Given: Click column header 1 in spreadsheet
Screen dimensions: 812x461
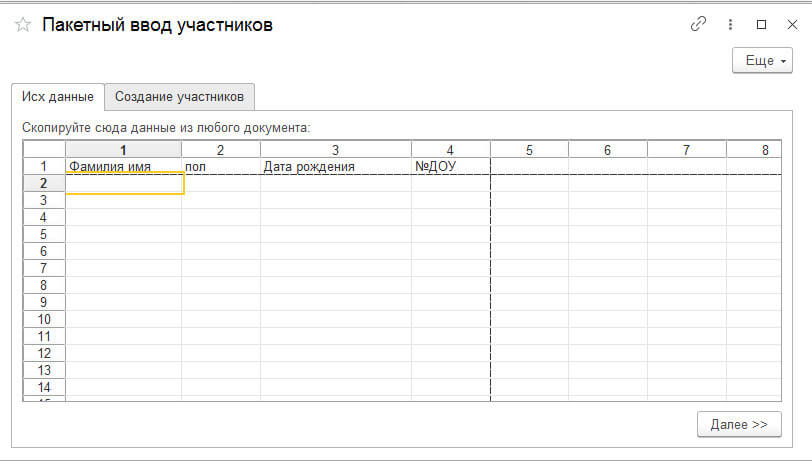Looking at the screenshot, I should 123,150.
